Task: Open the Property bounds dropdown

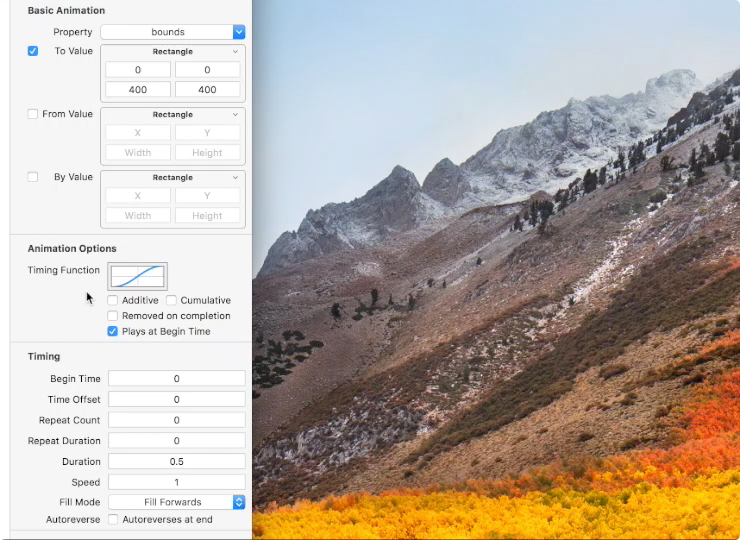Action: (173, 32)
